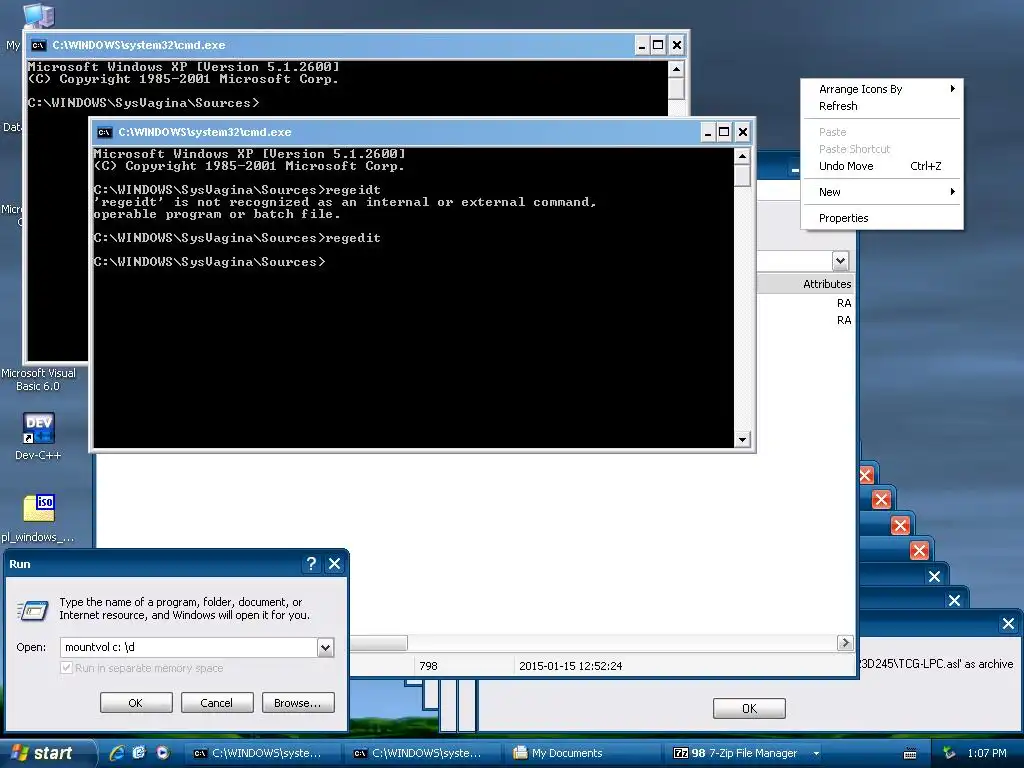Click Attributes column header in 7-Zip

coord(806,284)
